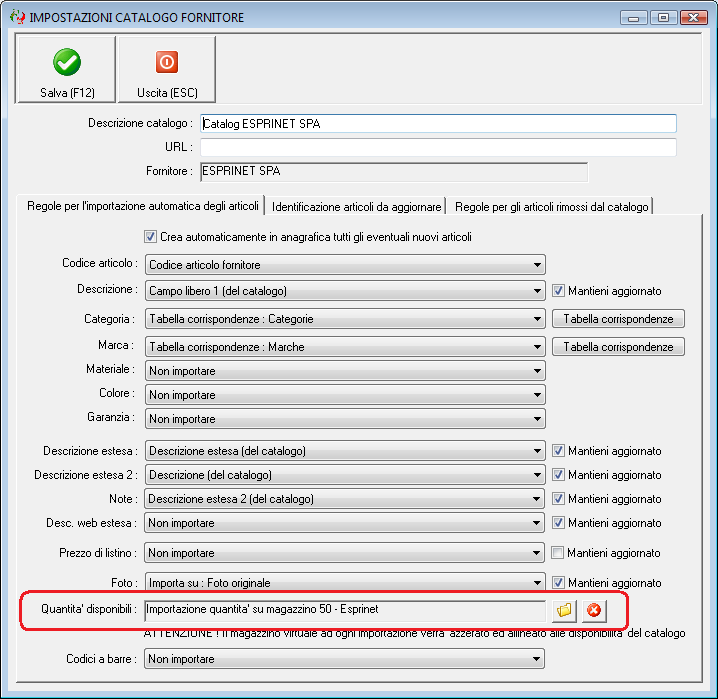Open the Foto dropdown
Image resolution: width=718 pixels, height=699 pixels.
pos(345,581)
